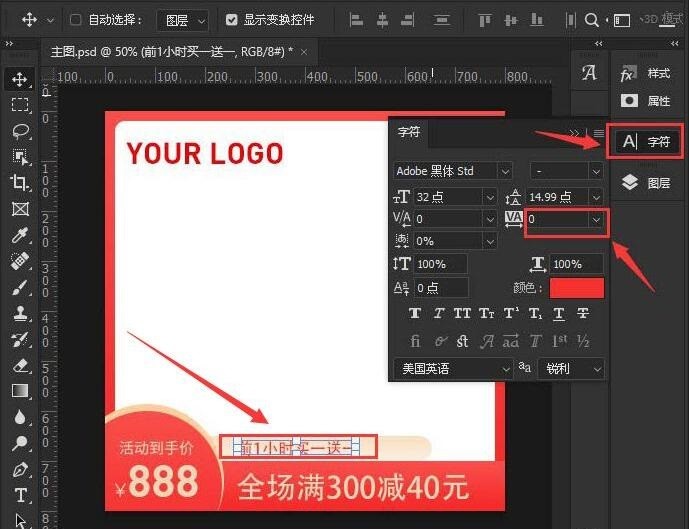The image size is (689, 529).
Task: Enable the 自动选择 checkbox
Action: point(76,20)
